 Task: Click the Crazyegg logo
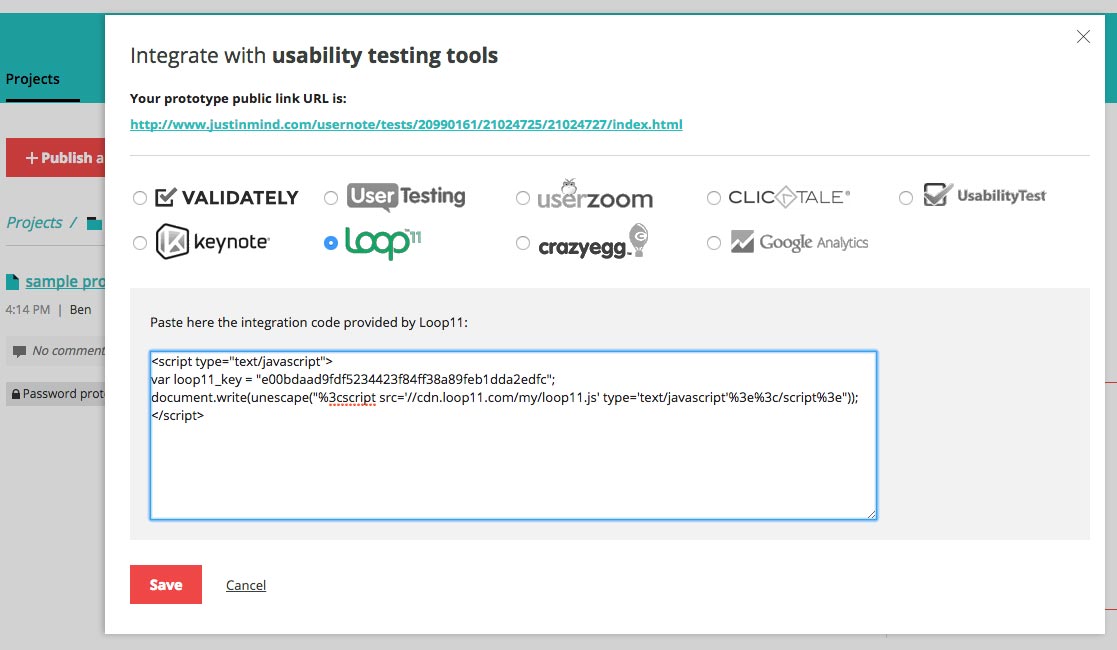[593, 241]
